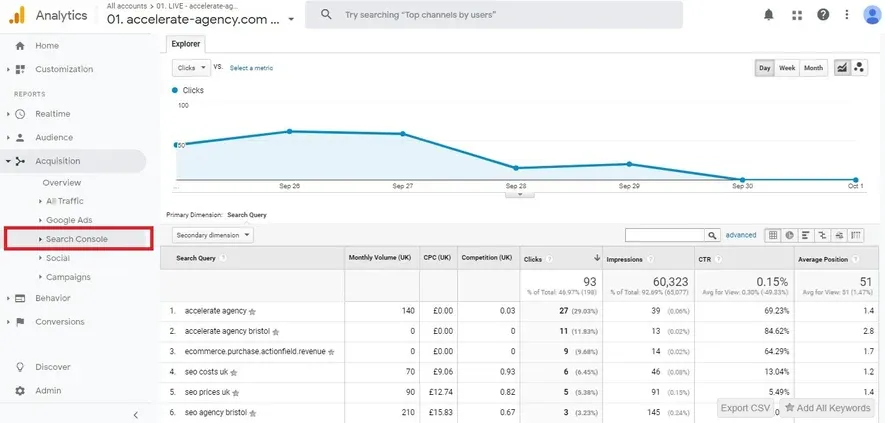Open Overview under Acquisition

point(62,182)
